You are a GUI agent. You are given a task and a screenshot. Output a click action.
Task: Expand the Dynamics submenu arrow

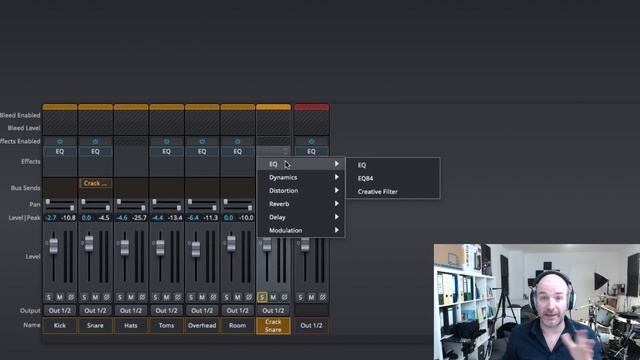337,177
